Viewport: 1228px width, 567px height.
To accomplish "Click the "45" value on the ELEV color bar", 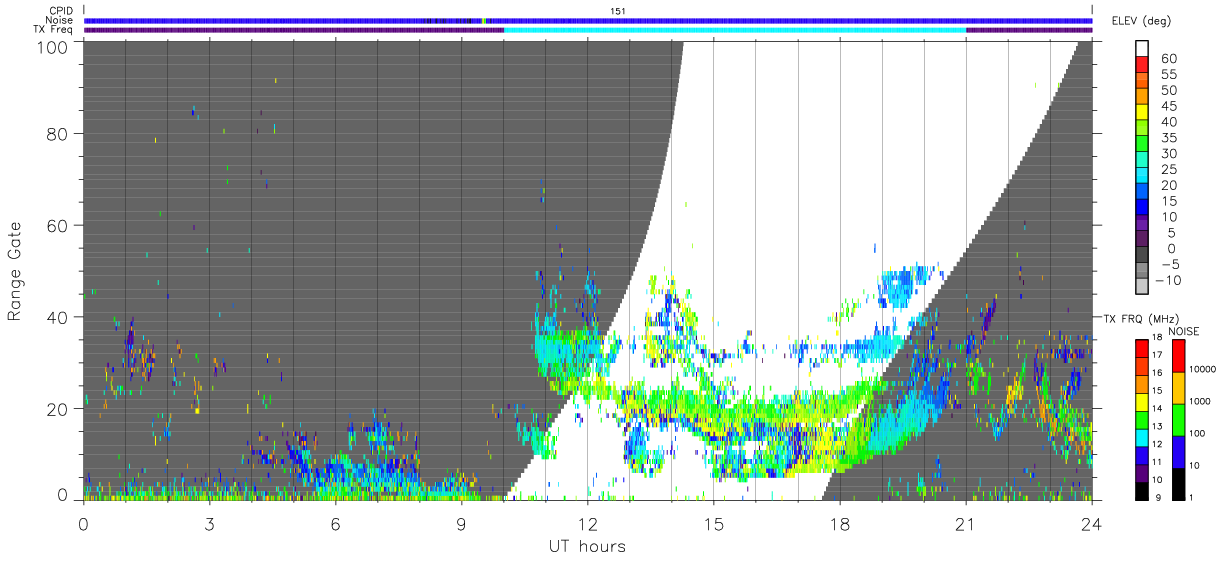I will pos(1168,106).
